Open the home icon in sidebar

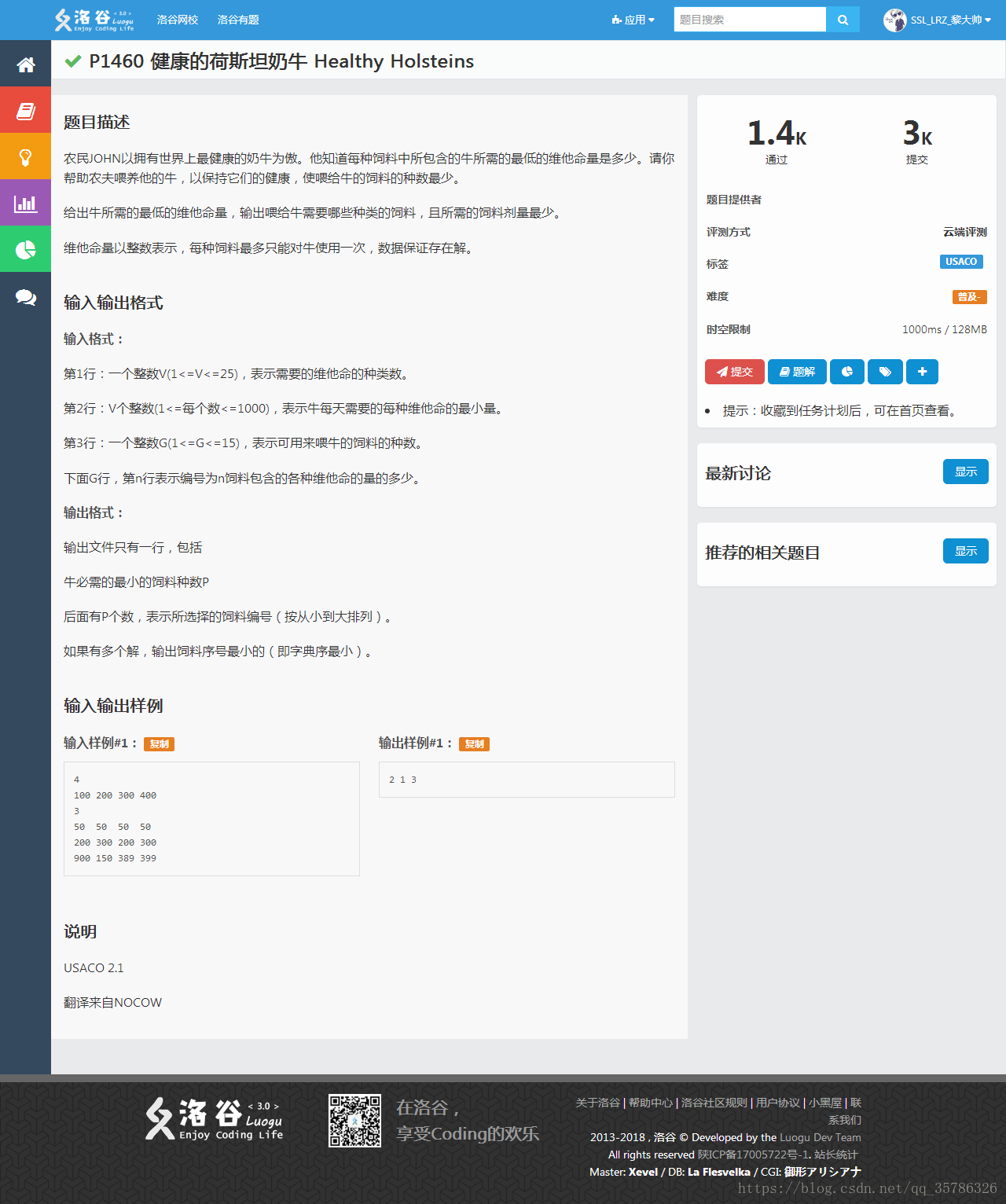[25, 64]
